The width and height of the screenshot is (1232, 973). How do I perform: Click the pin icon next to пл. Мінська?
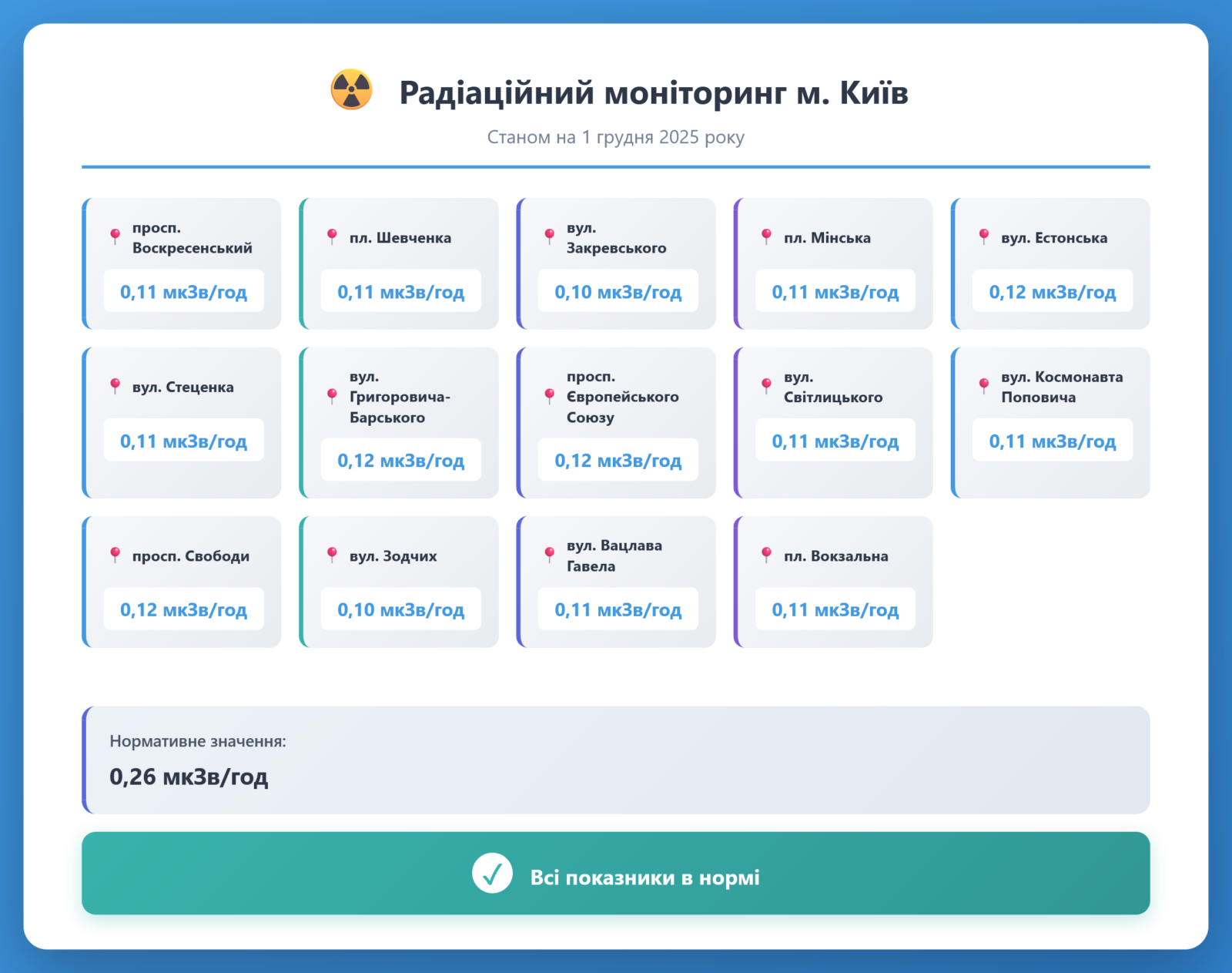pyautogui.click(x=766, y=237)
